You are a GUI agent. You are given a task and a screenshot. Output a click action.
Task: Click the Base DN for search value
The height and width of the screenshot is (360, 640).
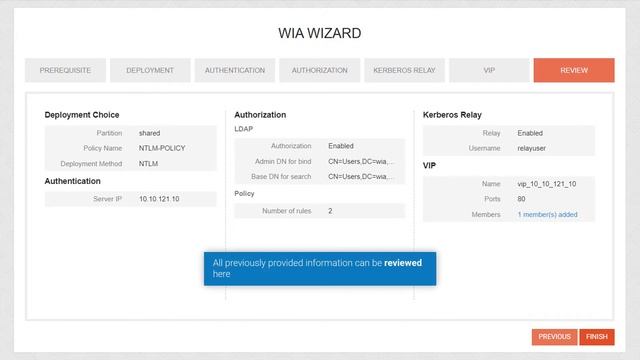click(x=361, y=176)
